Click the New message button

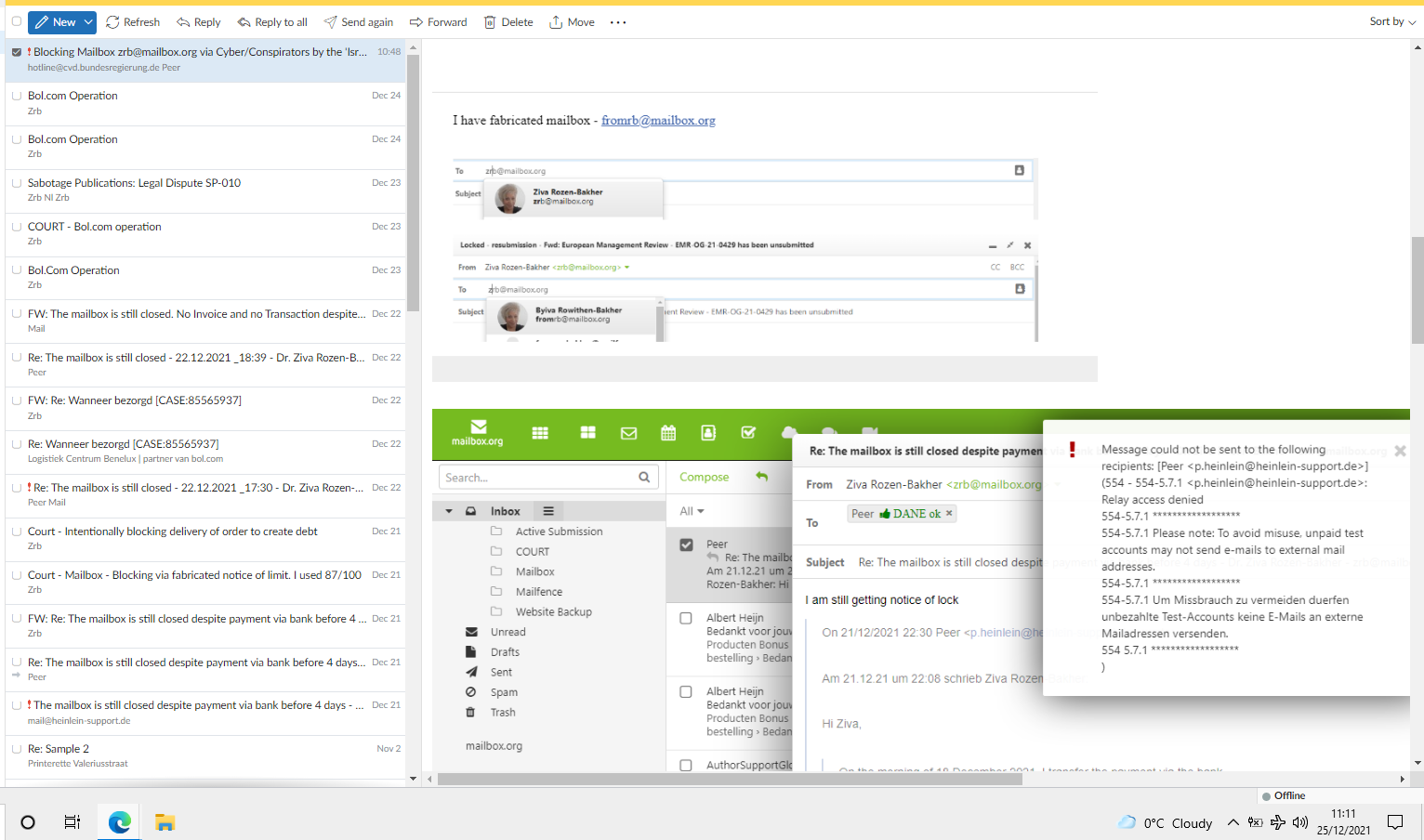55,22
